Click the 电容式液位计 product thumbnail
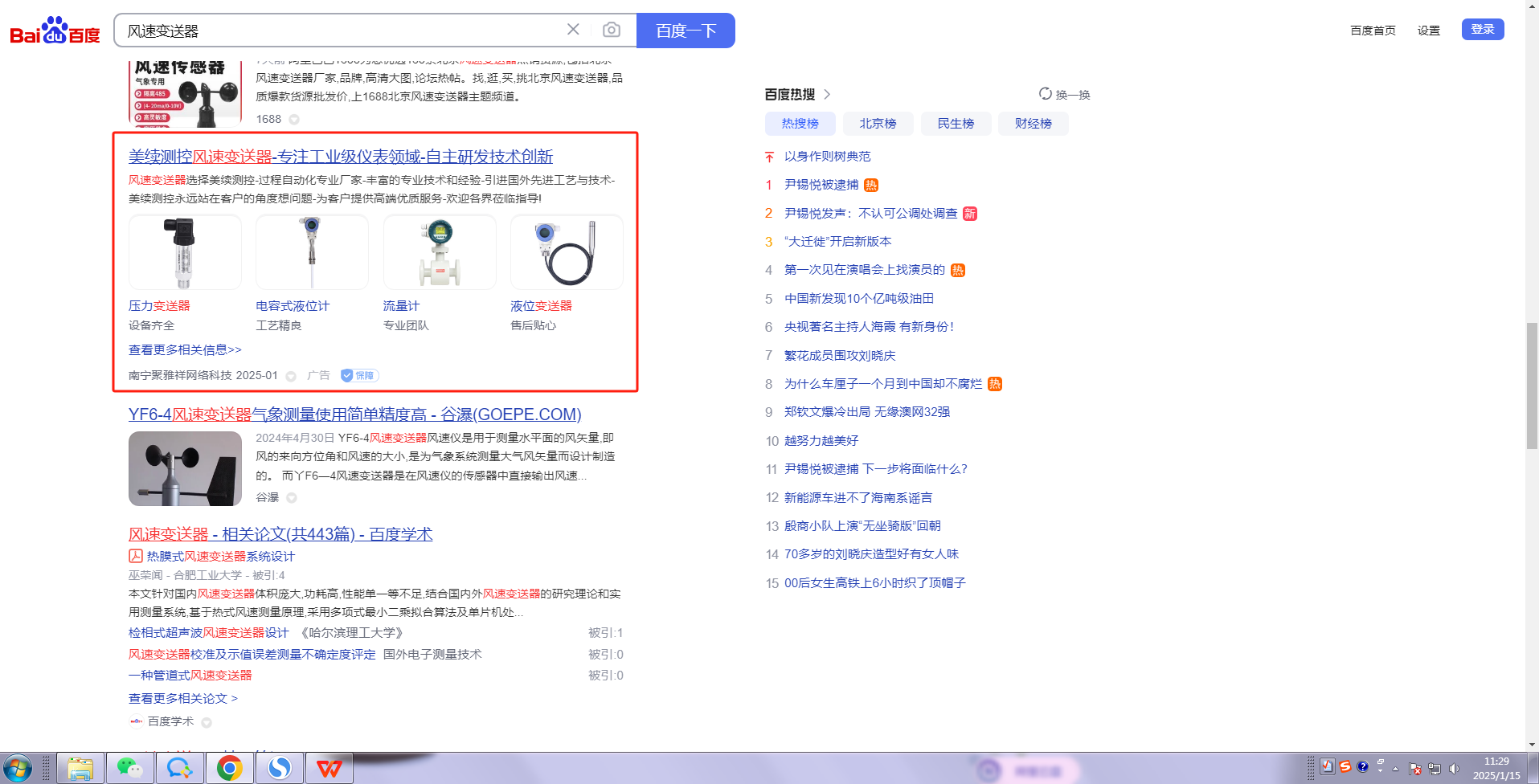The image size is (1539, 784). tap(312, 252)
